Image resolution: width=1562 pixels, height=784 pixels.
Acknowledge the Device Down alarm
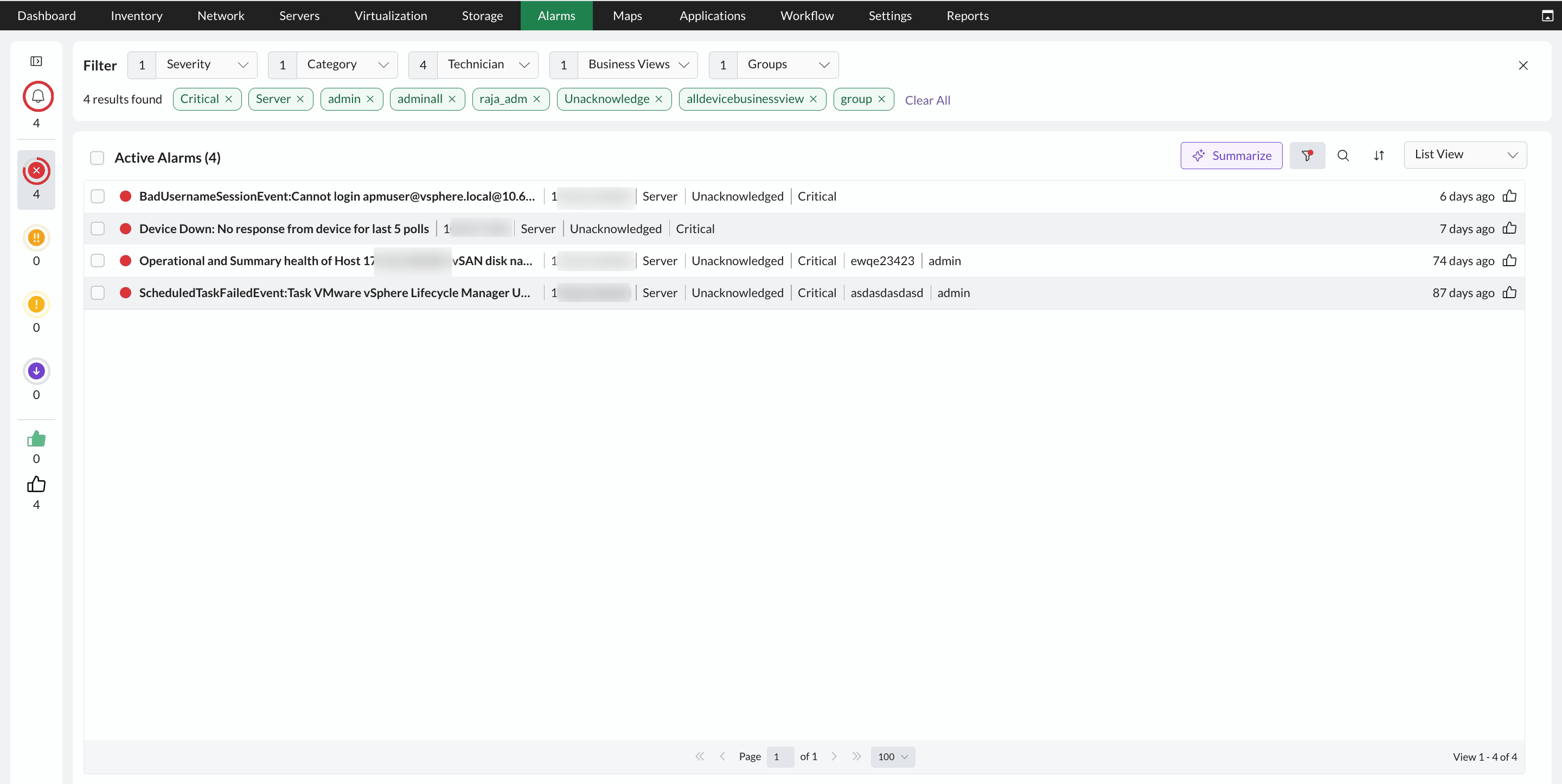pyautogui.click(x=1510, y=229)
